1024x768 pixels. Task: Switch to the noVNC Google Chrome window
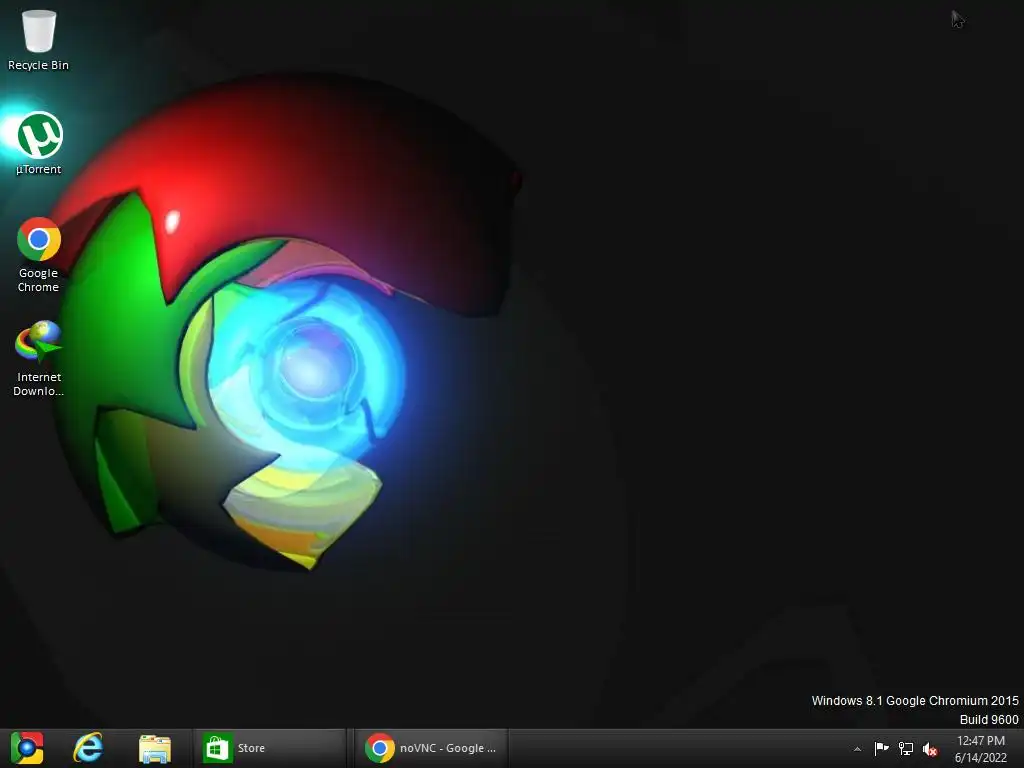(x=432, y=748)
